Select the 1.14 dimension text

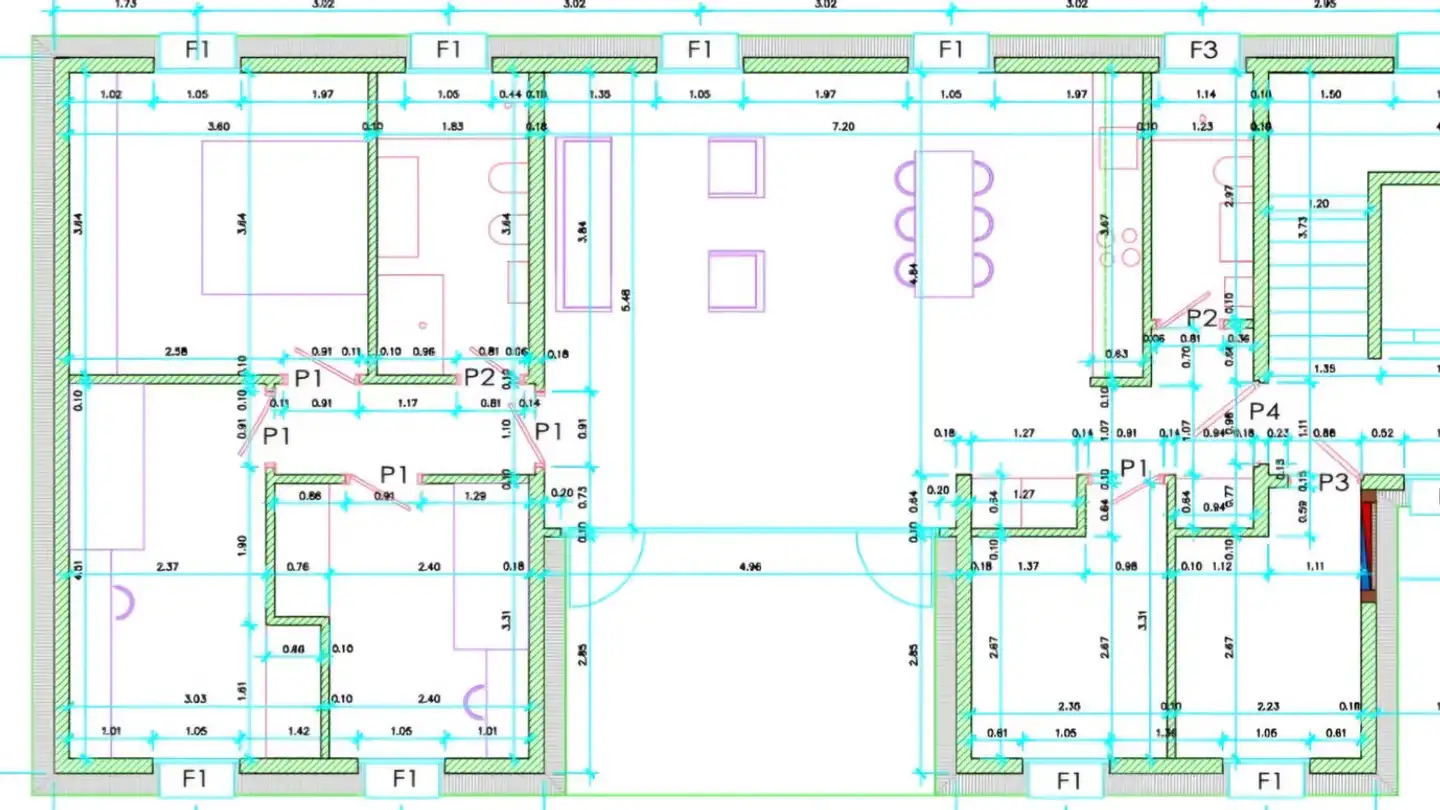tap(1207, 94)
